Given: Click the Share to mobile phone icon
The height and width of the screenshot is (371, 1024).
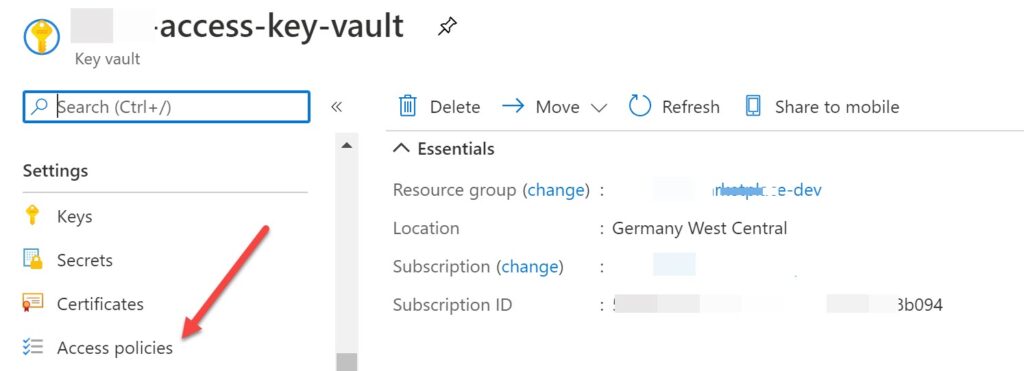Looking at the screenshot, I should 753,106.
